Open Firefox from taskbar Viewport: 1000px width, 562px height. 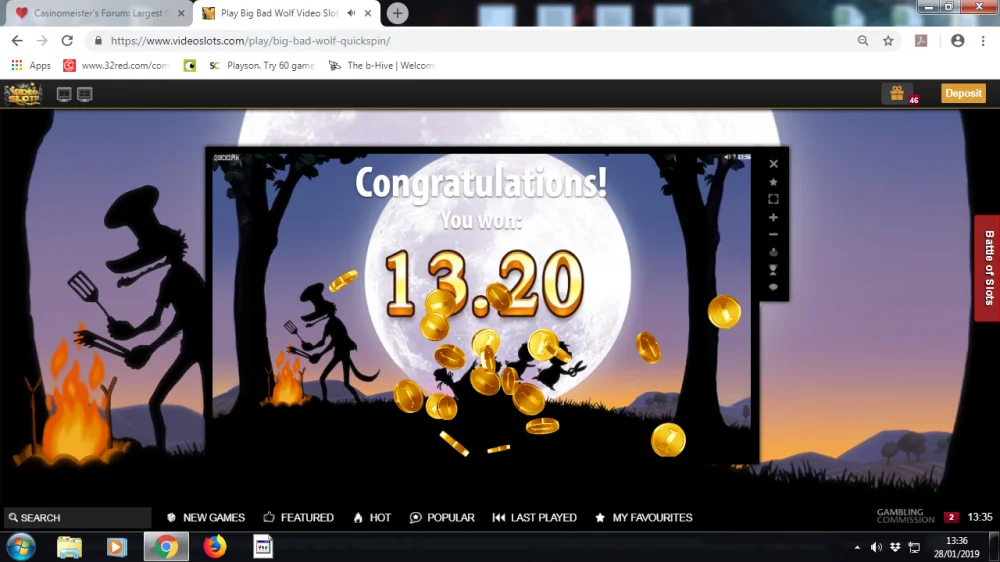click(214, 547)
